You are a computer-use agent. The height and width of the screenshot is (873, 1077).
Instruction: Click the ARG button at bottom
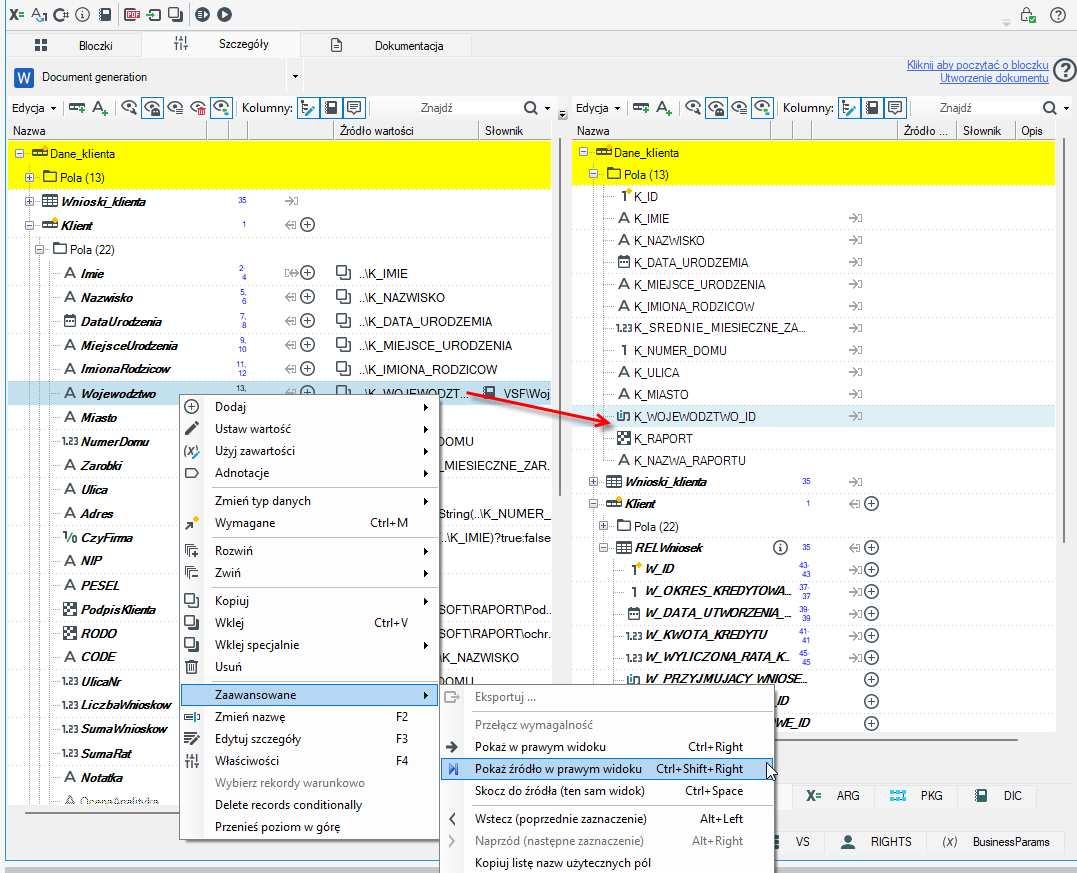pos(833,795)
